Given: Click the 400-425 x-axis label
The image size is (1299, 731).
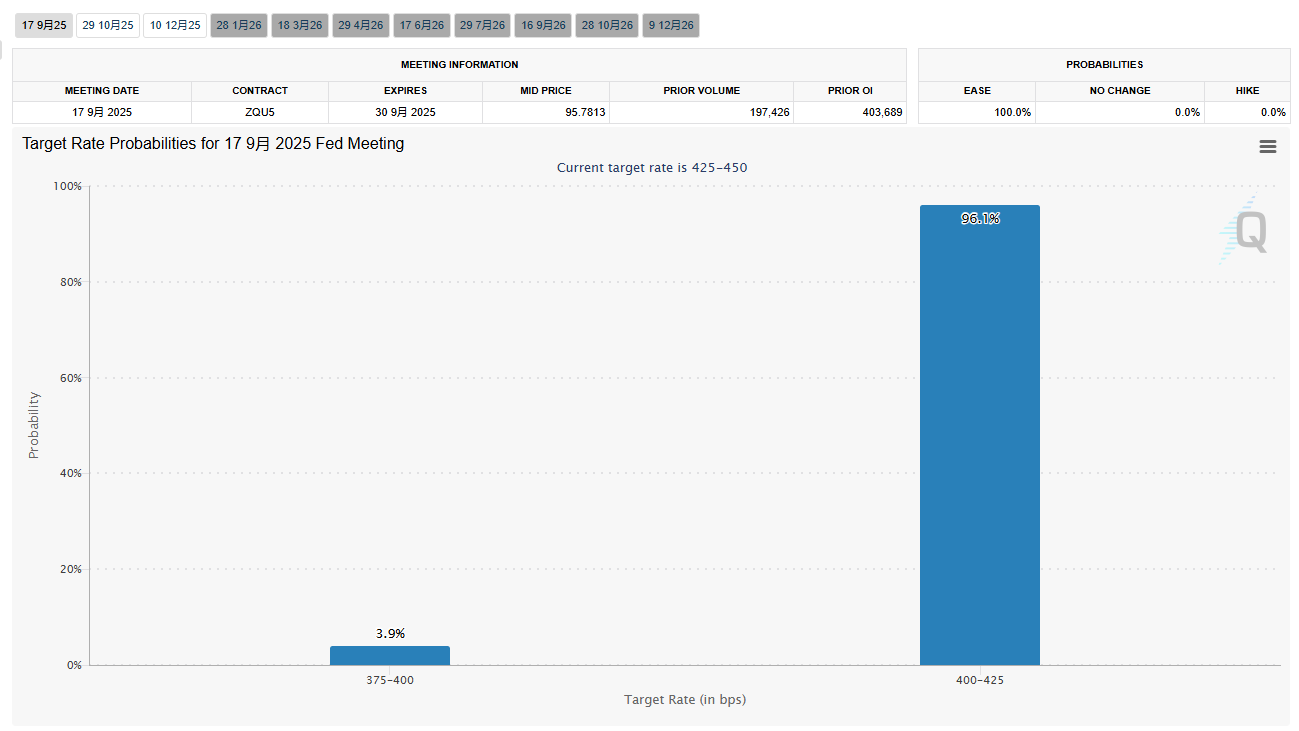Looking at the screenshot, I should click(x=979, y=680).
